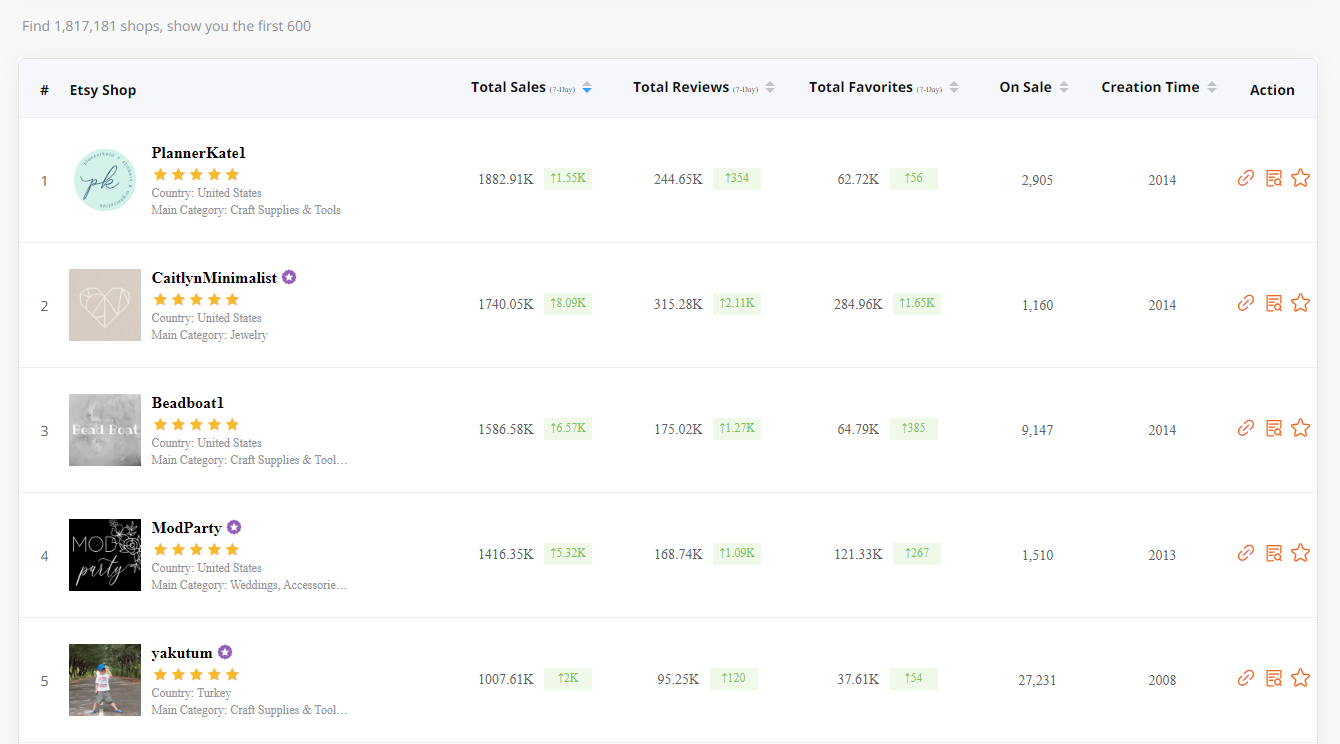
Task: Click the verified badge next to ModParty
Action: (x=234, y=527)
